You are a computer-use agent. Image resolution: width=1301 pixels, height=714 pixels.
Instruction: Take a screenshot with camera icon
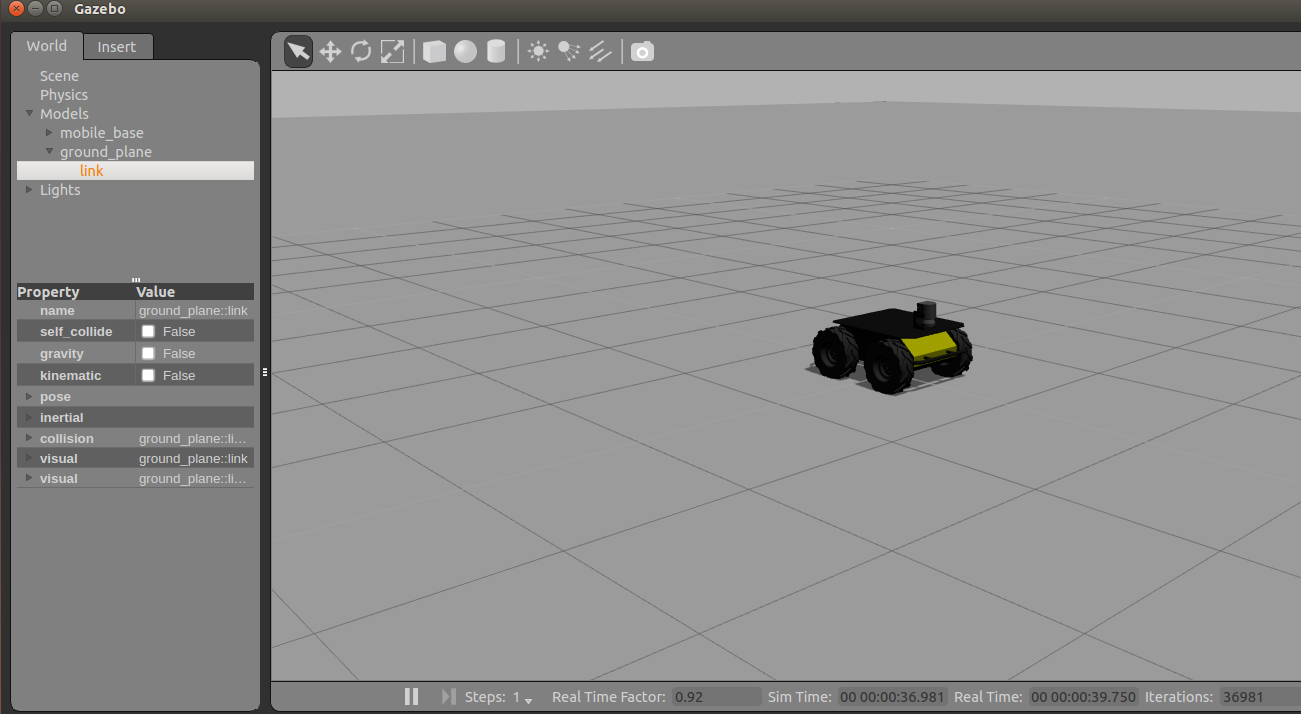tap(642, 51)
